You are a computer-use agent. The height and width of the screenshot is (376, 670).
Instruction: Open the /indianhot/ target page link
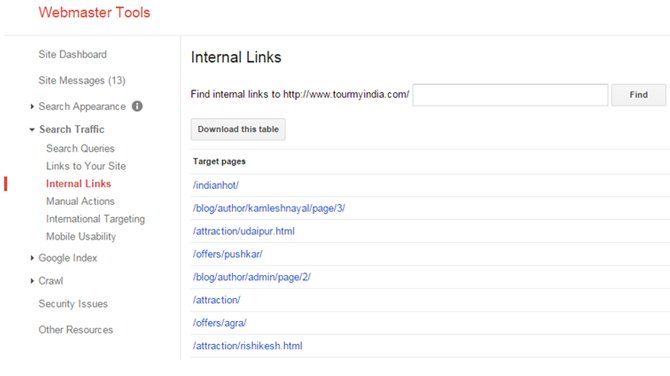[216, 185]
